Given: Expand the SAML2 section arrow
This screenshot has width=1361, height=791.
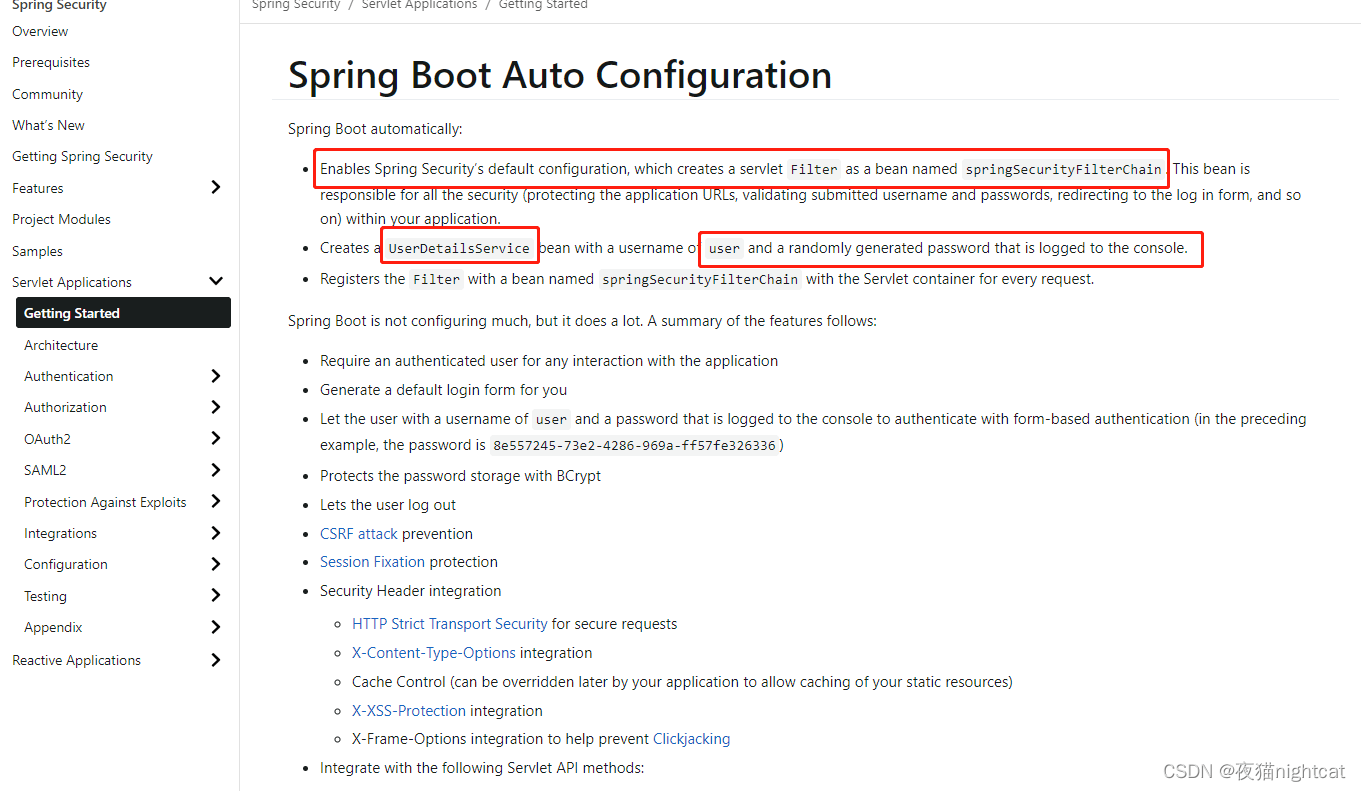Looking at the screenshot, I should click(x=216, y=470).
